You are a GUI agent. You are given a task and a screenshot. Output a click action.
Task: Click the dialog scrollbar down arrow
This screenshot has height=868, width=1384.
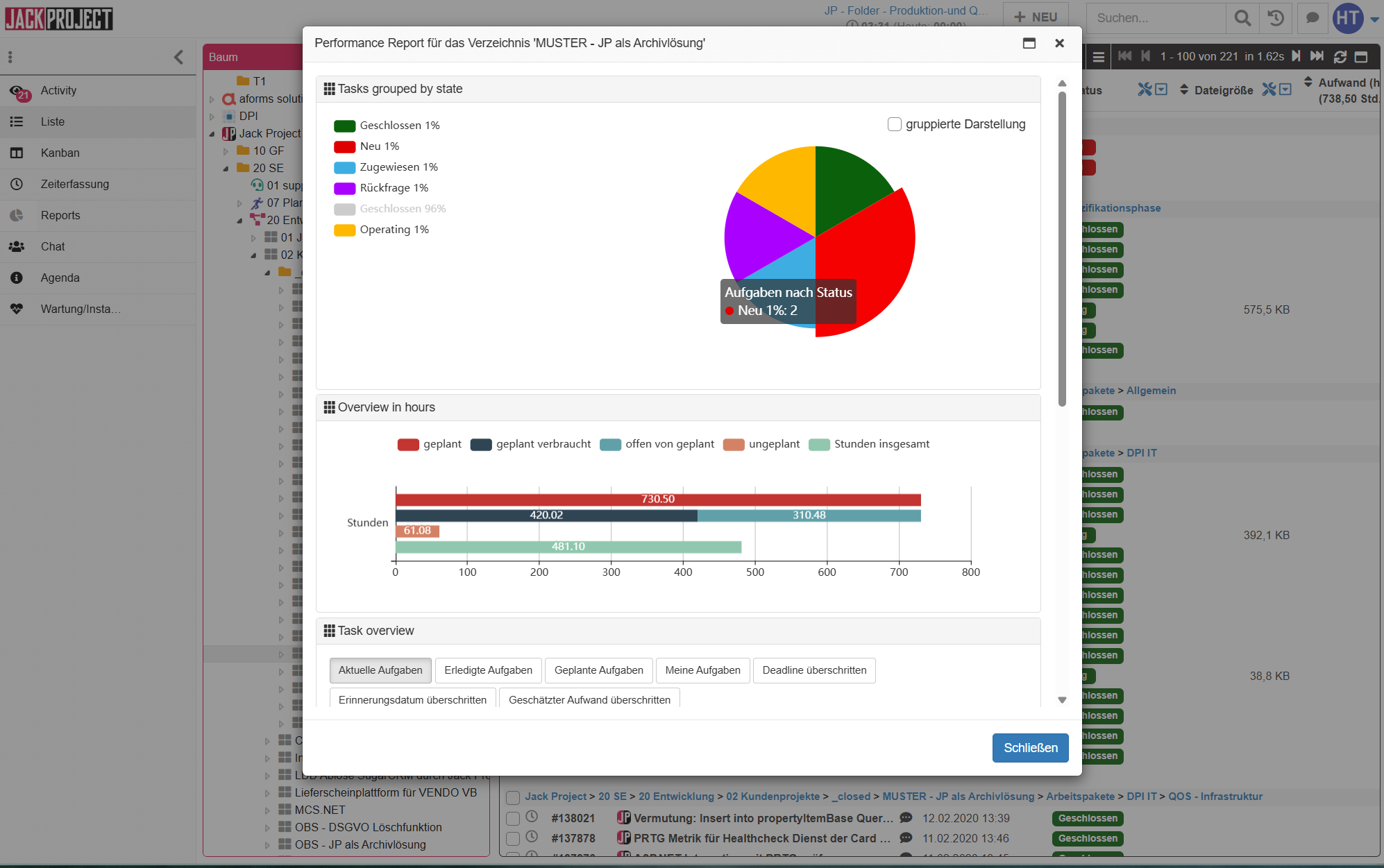pos(1062,700)
